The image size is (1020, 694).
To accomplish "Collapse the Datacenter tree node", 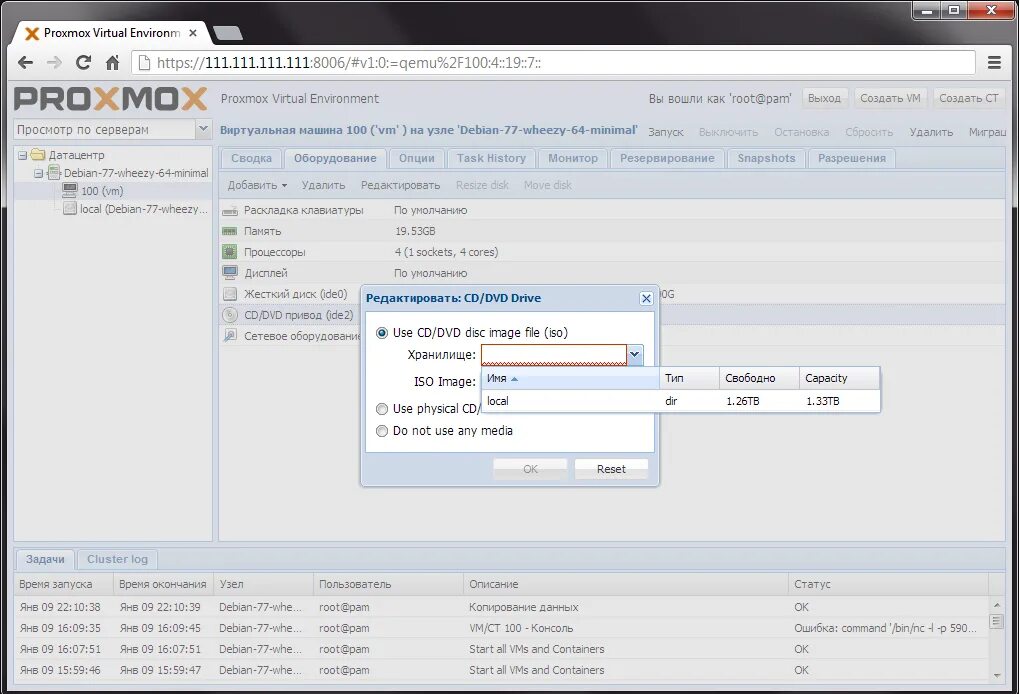I will (x=22, y=155).
